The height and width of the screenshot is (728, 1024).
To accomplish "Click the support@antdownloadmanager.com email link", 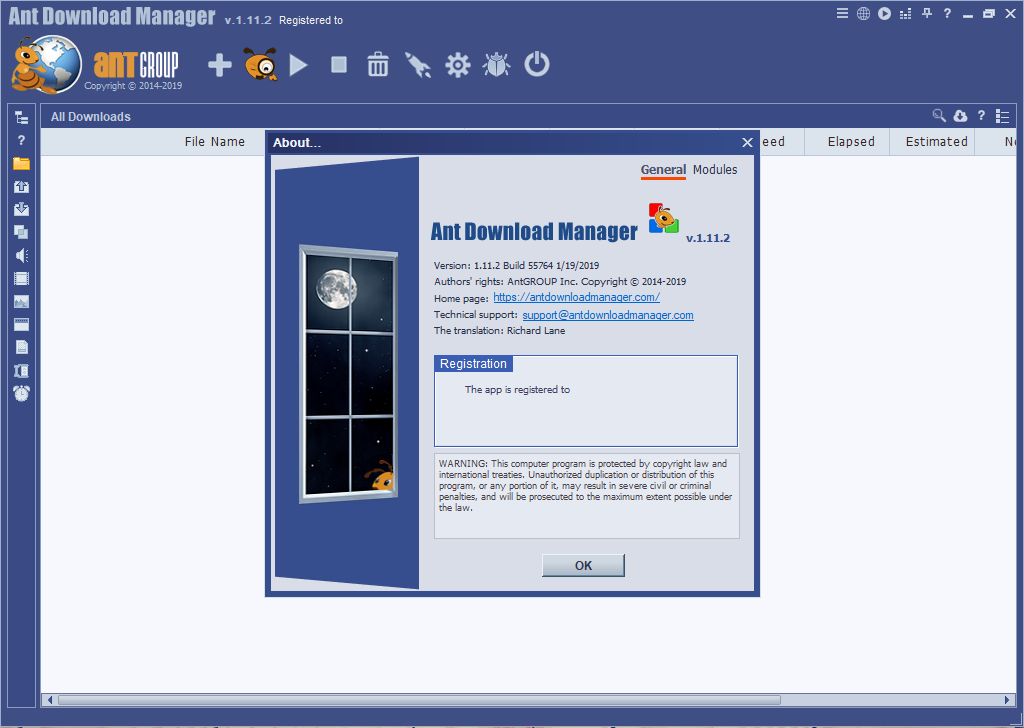I will [608, 315].
